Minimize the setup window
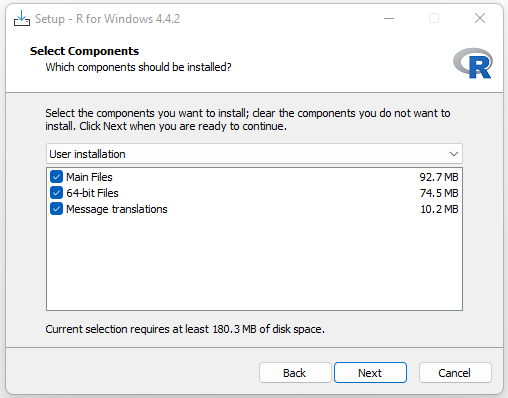508x398 pixels. pyautogui.click(x=389, y=18)
